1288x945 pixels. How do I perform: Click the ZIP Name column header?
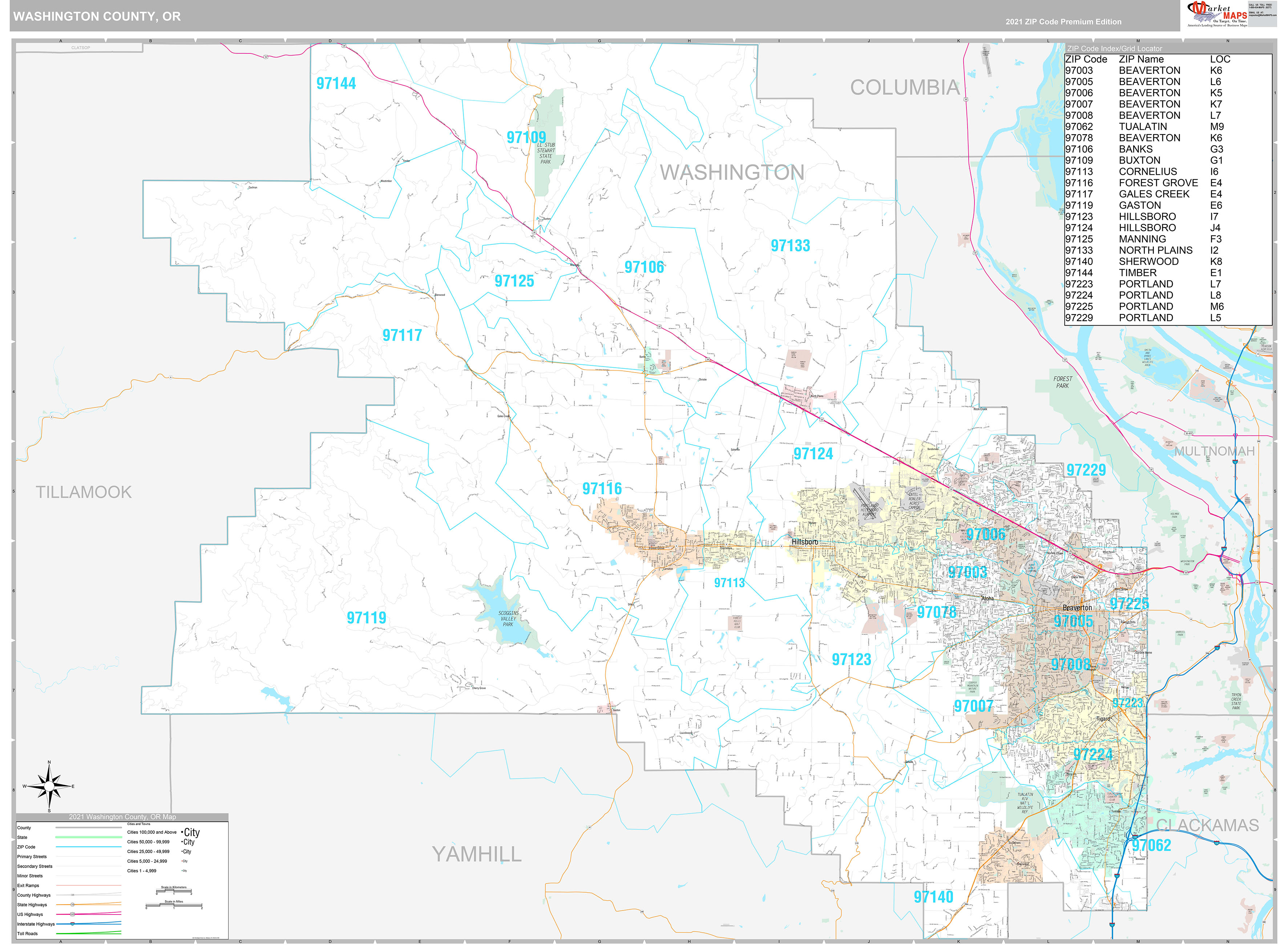pyautogui.click(x=1141, y=59)
